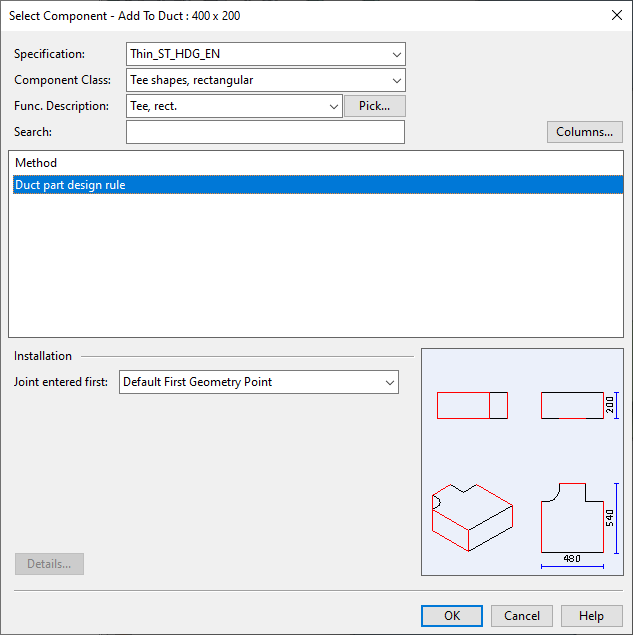This screenshot has width=633, height=635.
Task: Click the Pick... button
Action: 375,106
